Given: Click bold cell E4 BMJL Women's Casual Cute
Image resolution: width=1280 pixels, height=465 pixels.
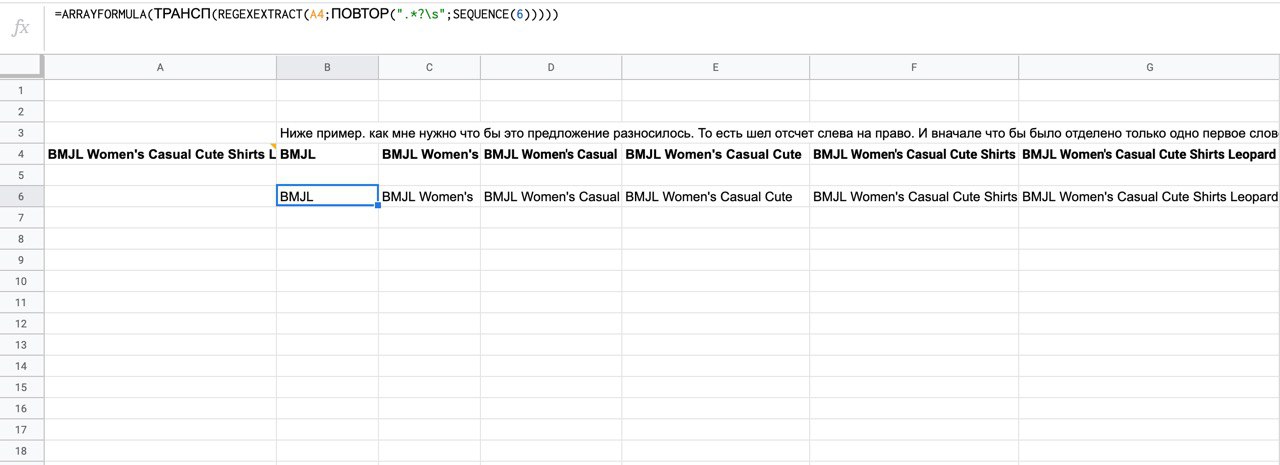Looking at the screenshot, I should click(716, 154).
